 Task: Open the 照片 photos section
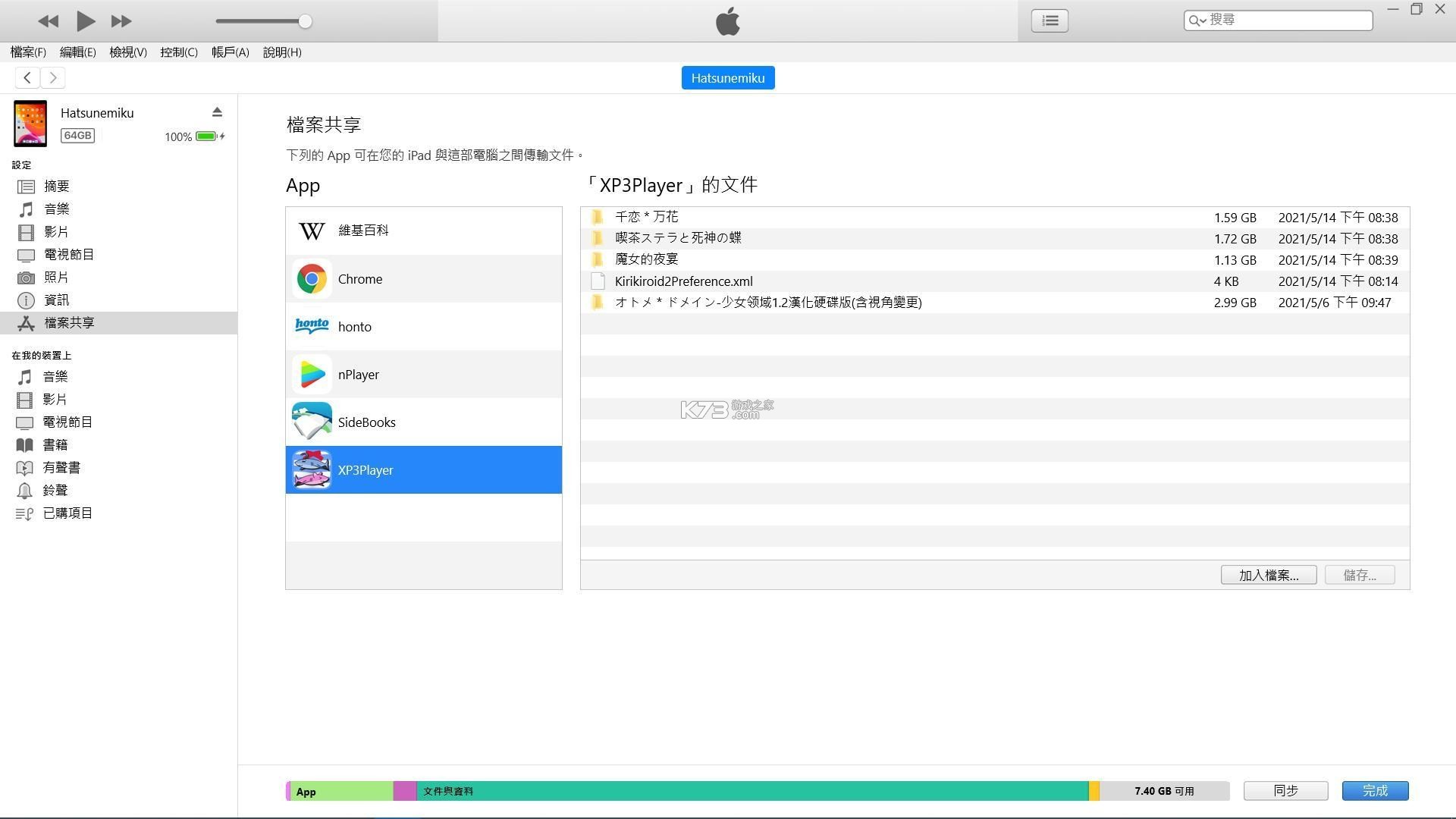pos(58,278)
